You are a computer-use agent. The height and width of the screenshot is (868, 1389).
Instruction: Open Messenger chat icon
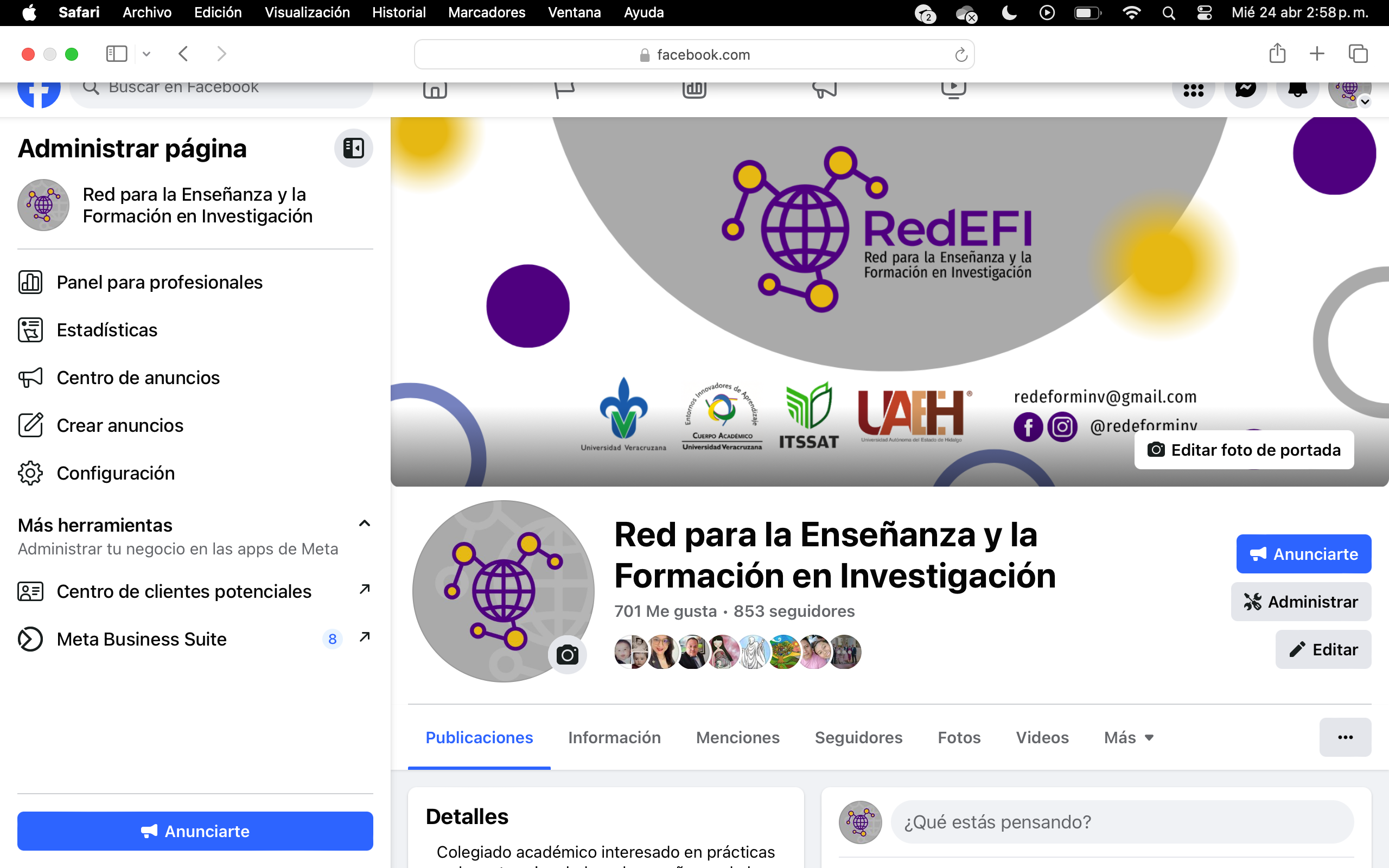(x=1245, y=90)
